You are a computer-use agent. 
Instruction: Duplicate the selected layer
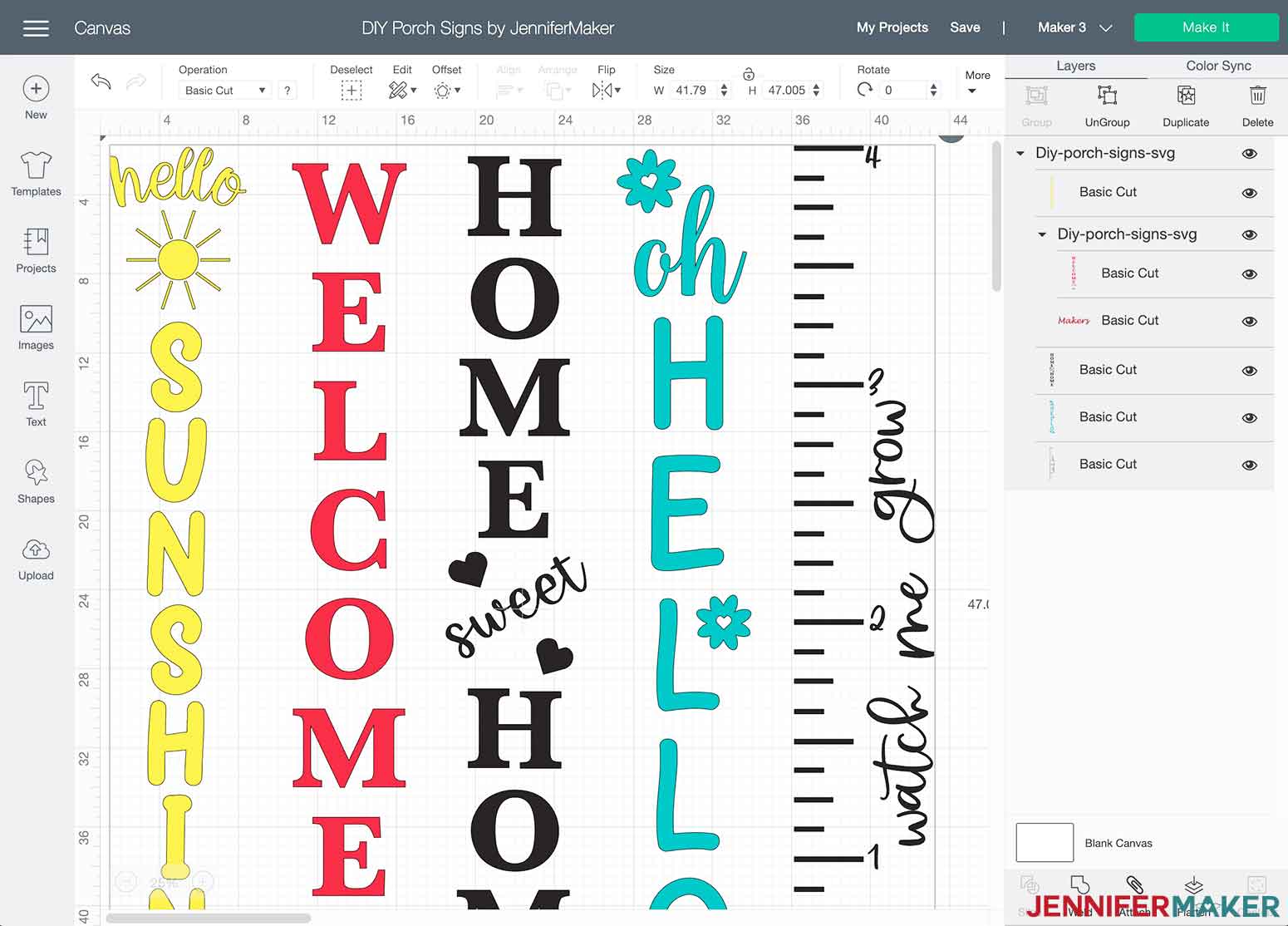(1186, 106)
